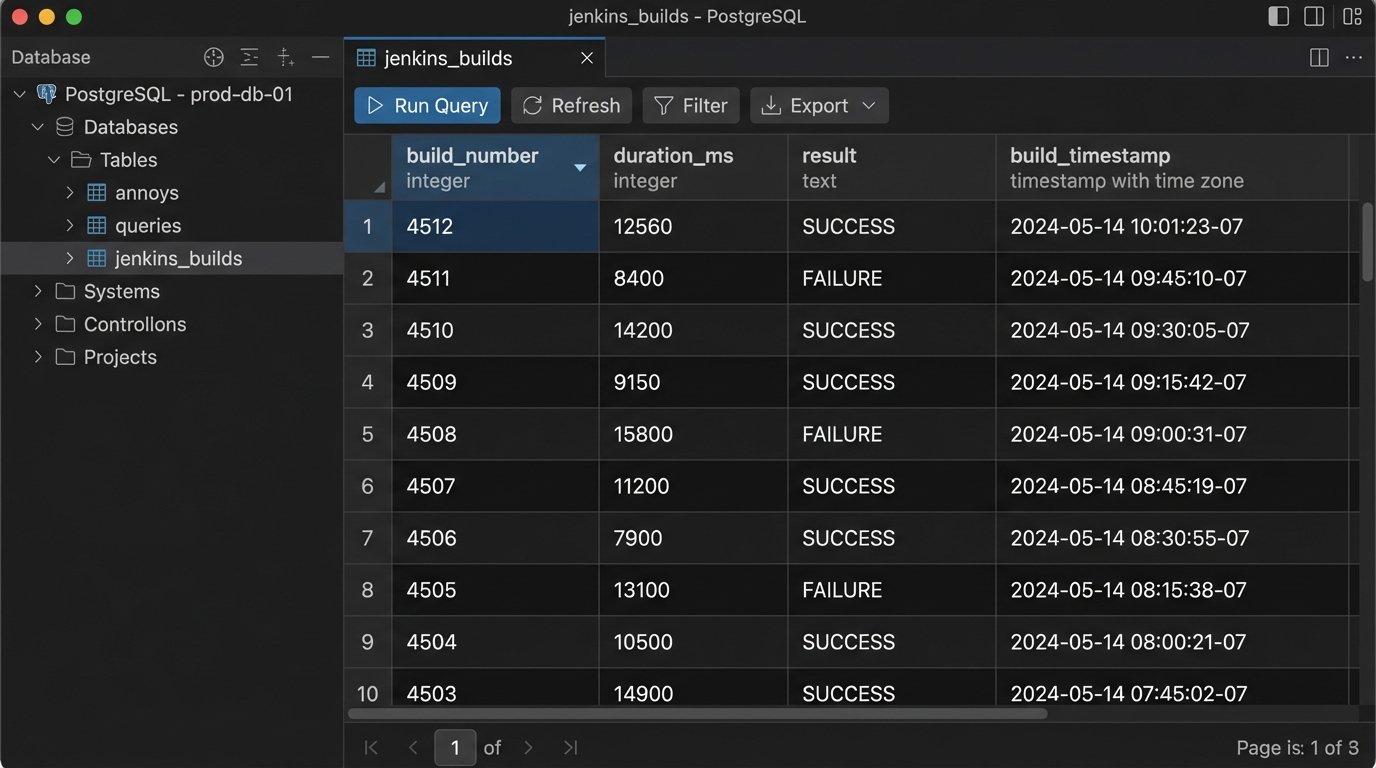Minimize the Database panel with dash icon
Screen dimensions: 1376x768
320,57
